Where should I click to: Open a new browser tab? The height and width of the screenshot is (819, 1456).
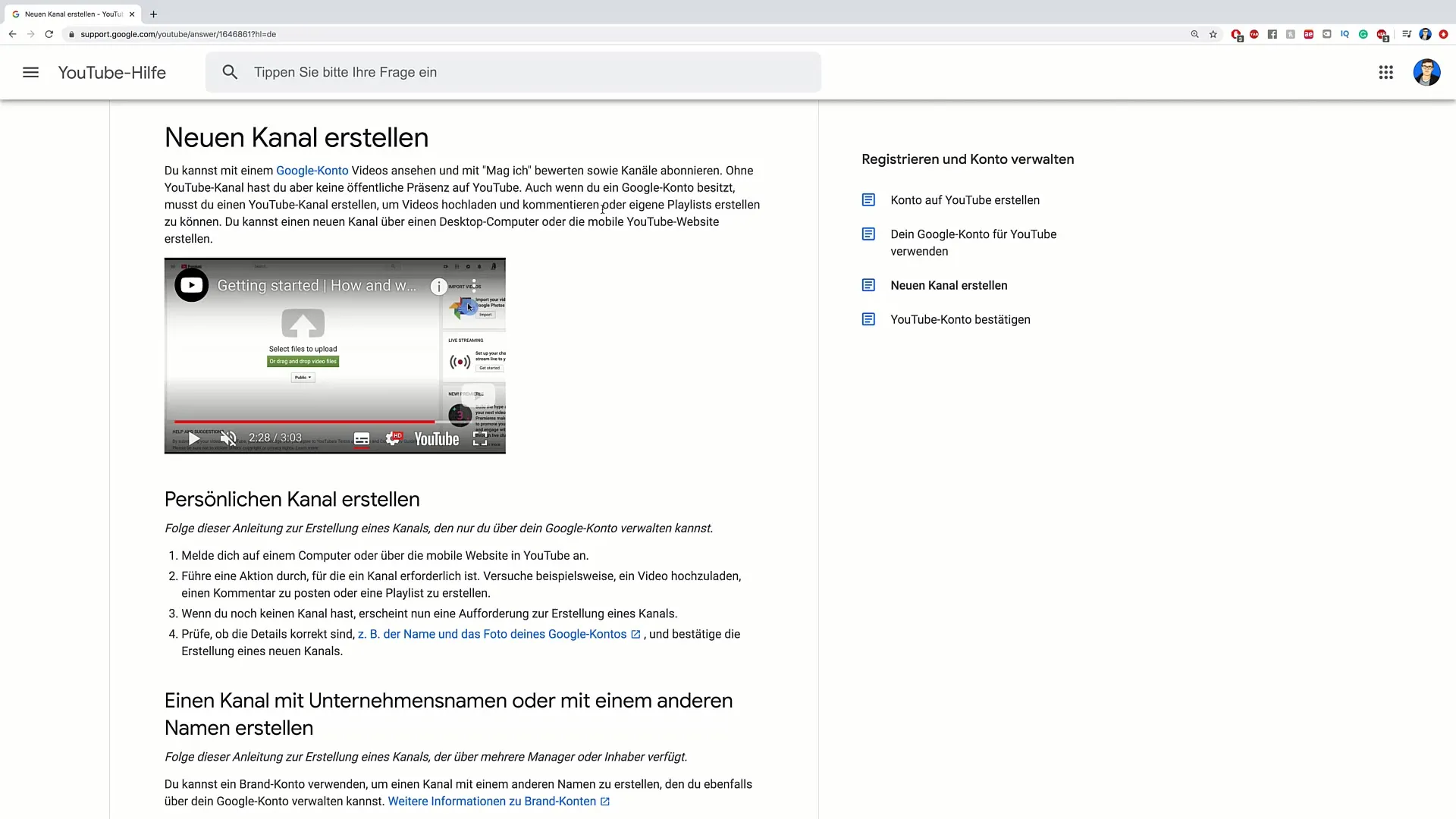(153, 14)
